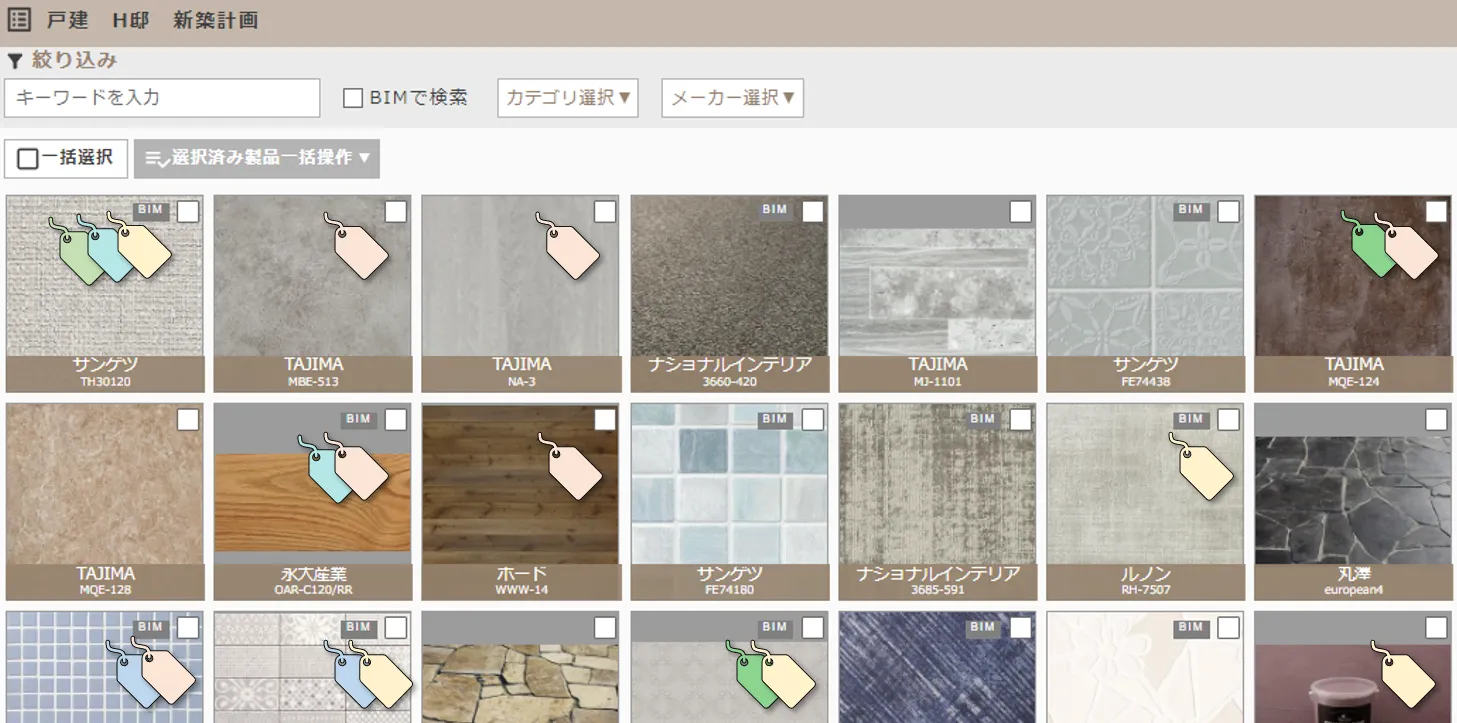Click BIM badge on サンゲツ FE74438
The image size is (1457, 723).
pos(1190,210)
